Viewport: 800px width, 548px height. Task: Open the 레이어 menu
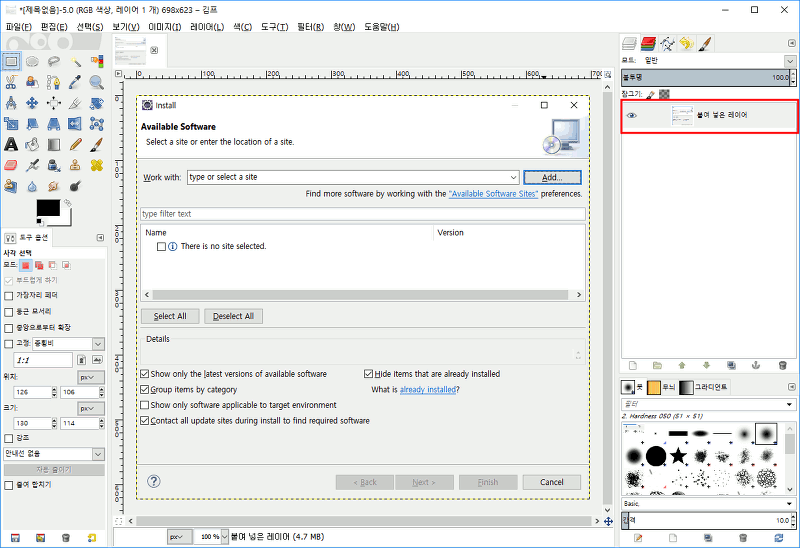point(207,26)
